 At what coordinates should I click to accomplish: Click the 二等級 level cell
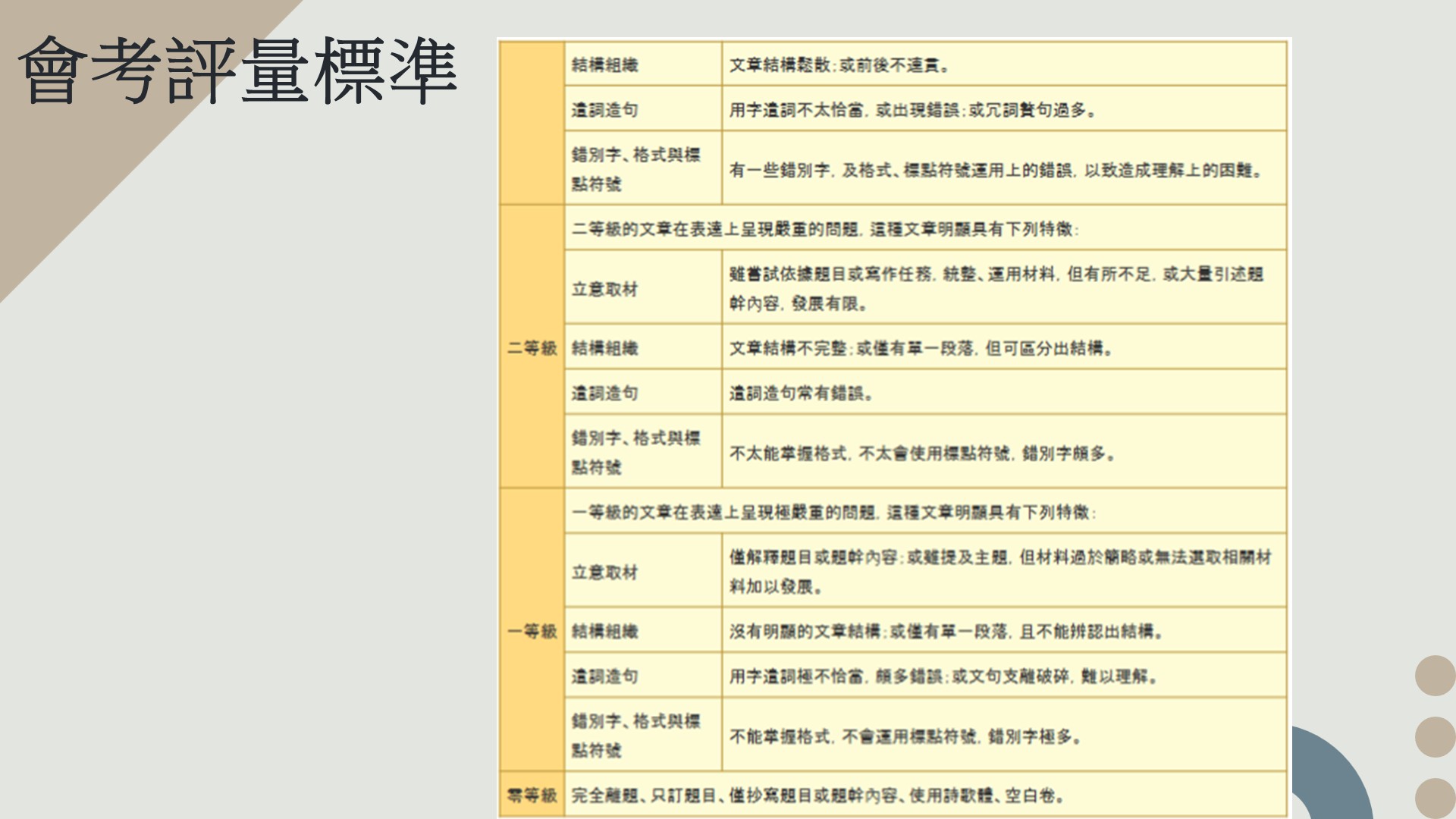pos(532,348)
